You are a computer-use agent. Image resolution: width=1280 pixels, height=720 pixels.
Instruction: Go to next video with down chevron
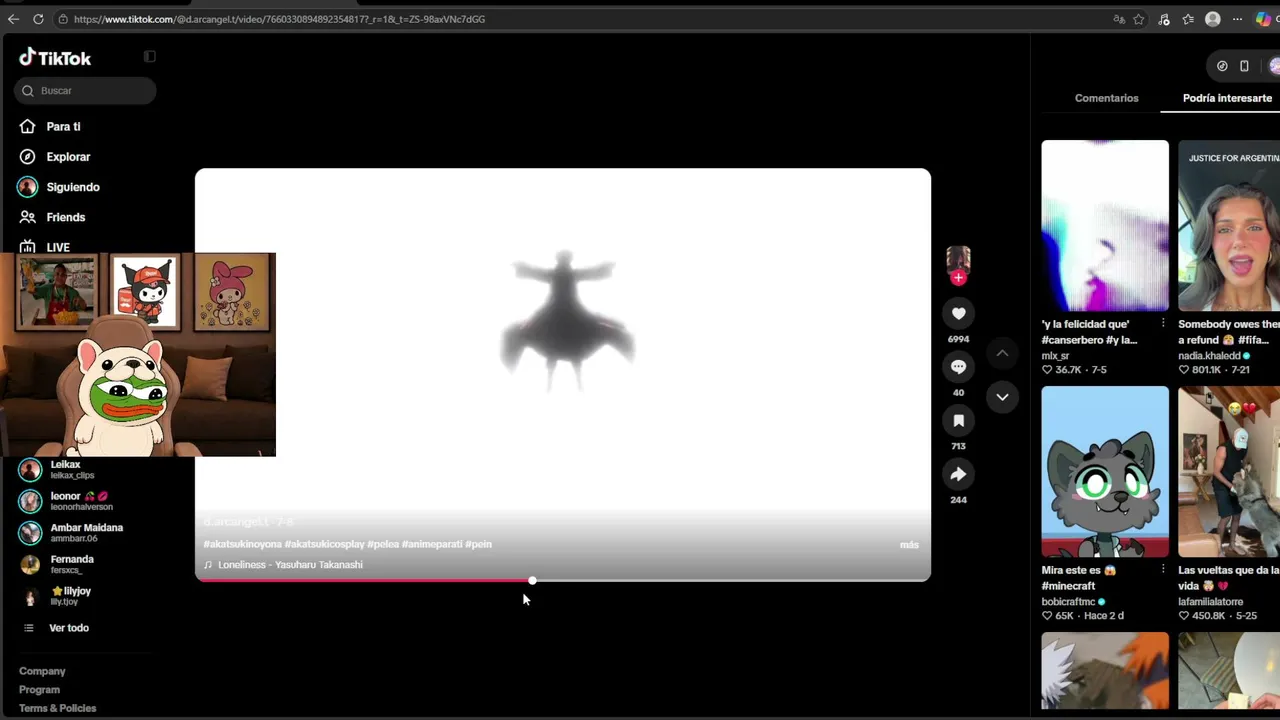[x=1002, y=397]
